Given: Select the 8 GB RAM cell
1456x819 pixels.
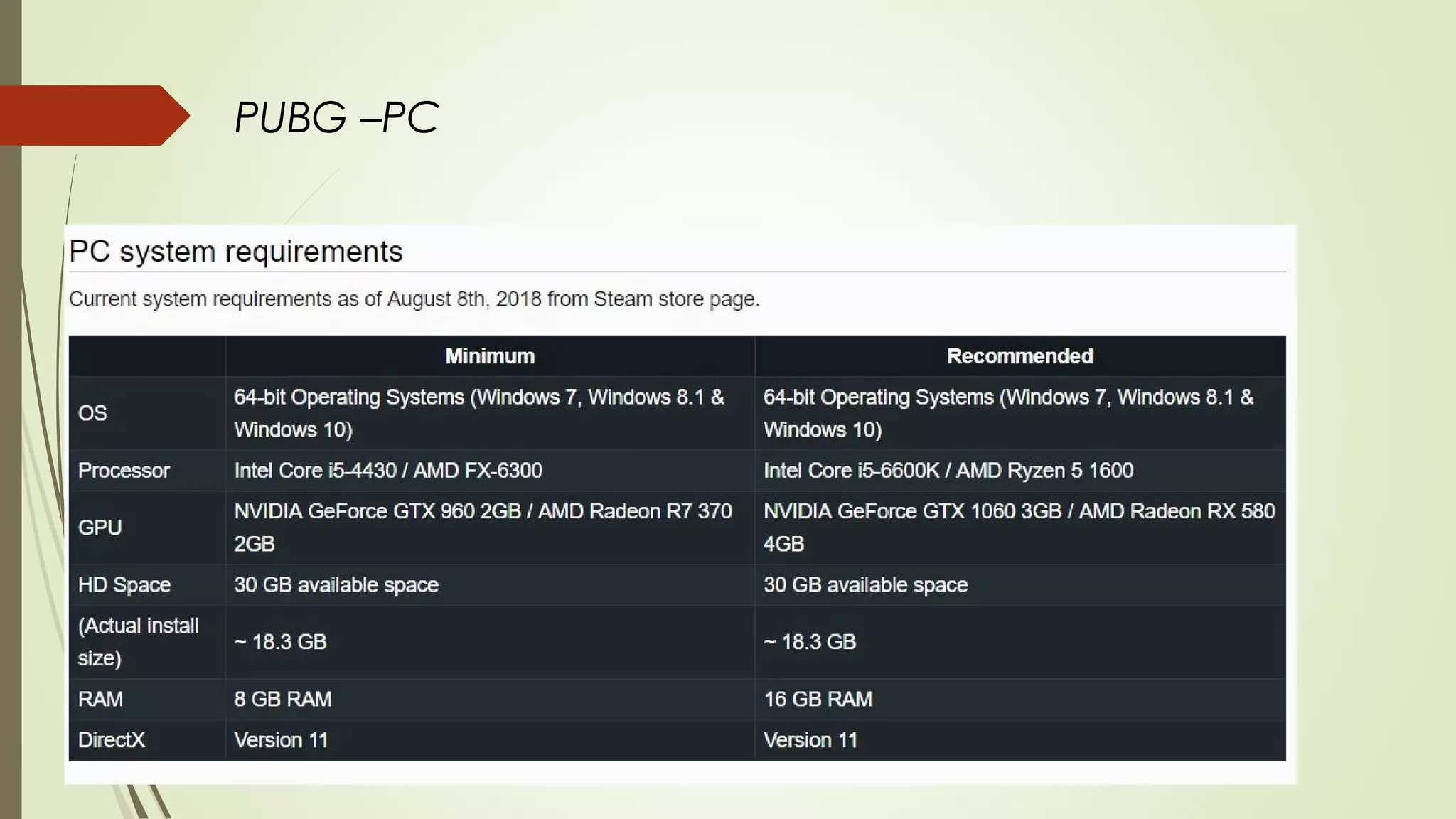Looking at the screenshot, I should click(283, 699).
